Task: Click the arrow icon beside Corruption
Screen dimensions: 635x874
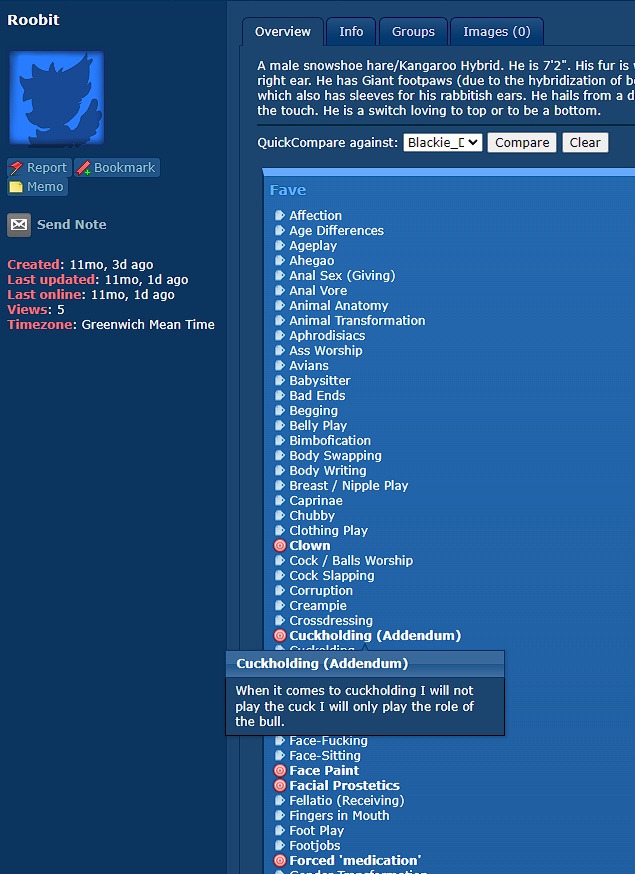Action: (x=280, y=591)
